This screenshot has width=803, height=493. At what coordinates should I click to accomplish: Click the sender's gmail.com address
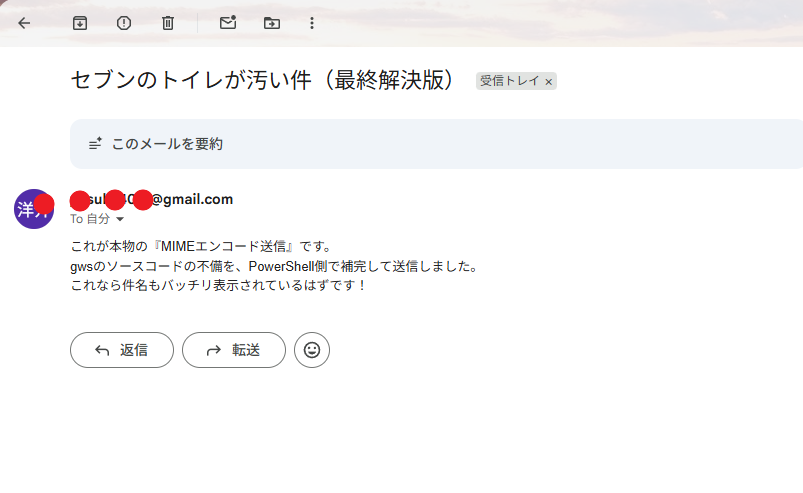point(152,199)
